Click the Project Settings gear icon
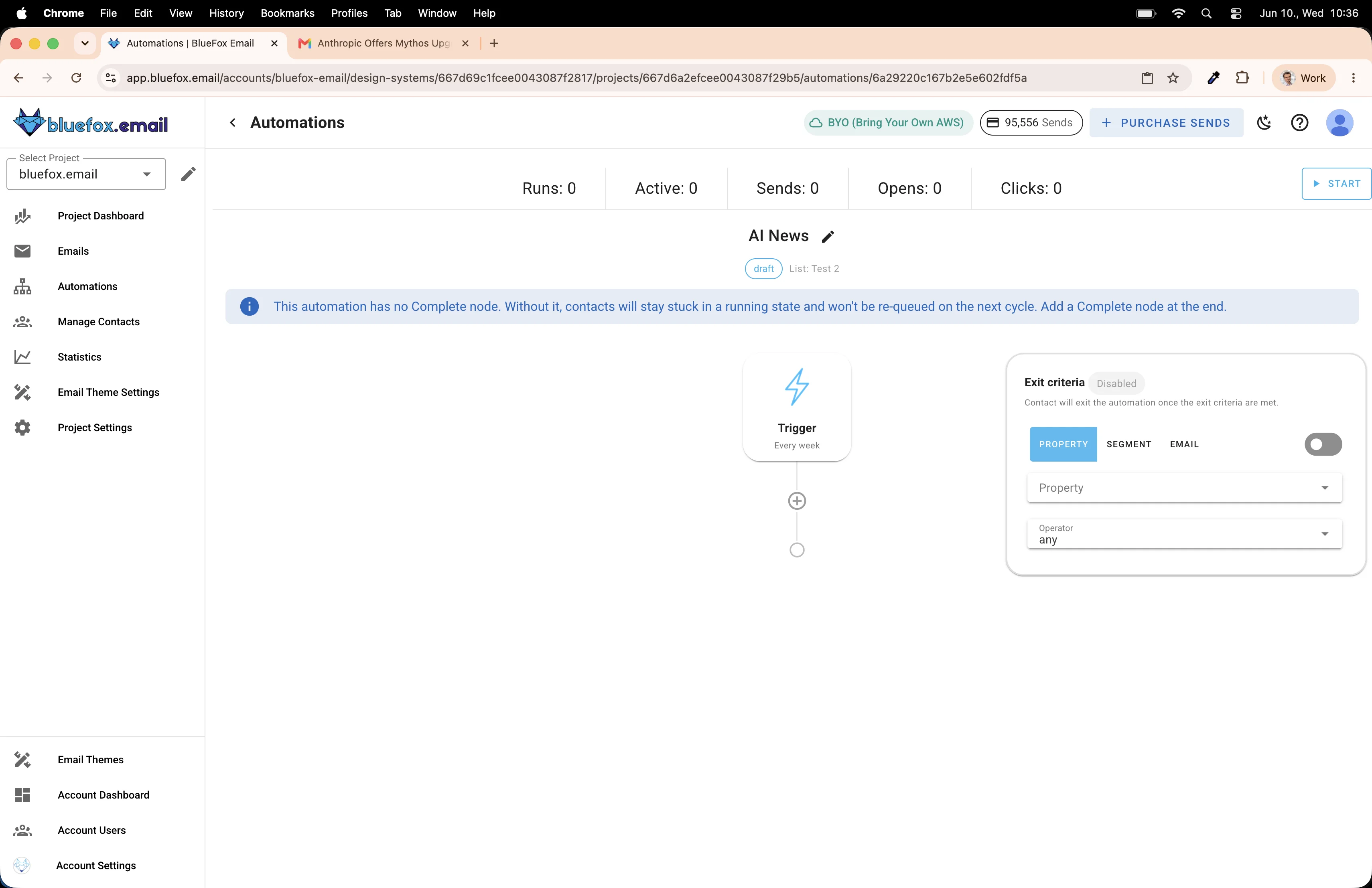The height and width of the screenshot is (888, 1372). (22, 428)
